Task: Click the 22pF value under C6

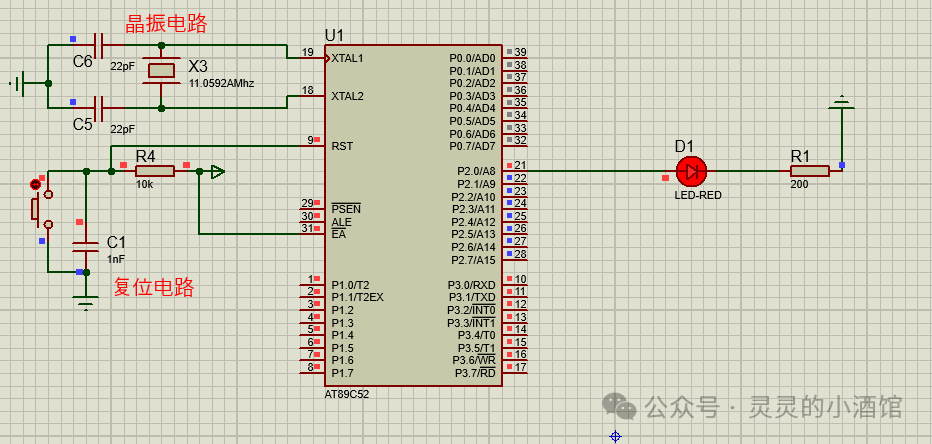Action: (x=122, y=67)
